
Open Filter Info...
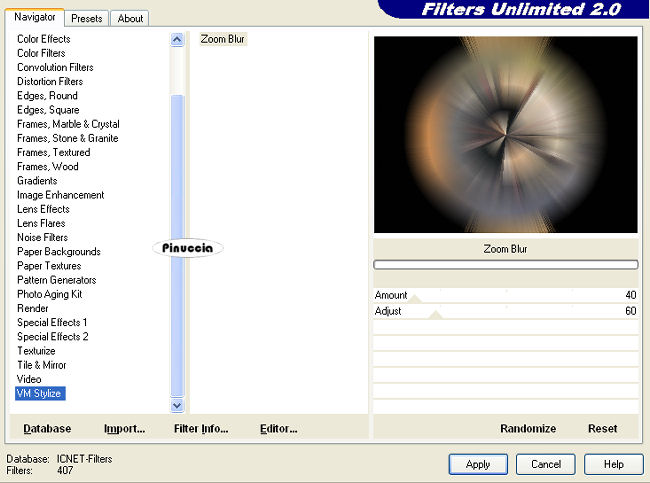coord(201,428)
